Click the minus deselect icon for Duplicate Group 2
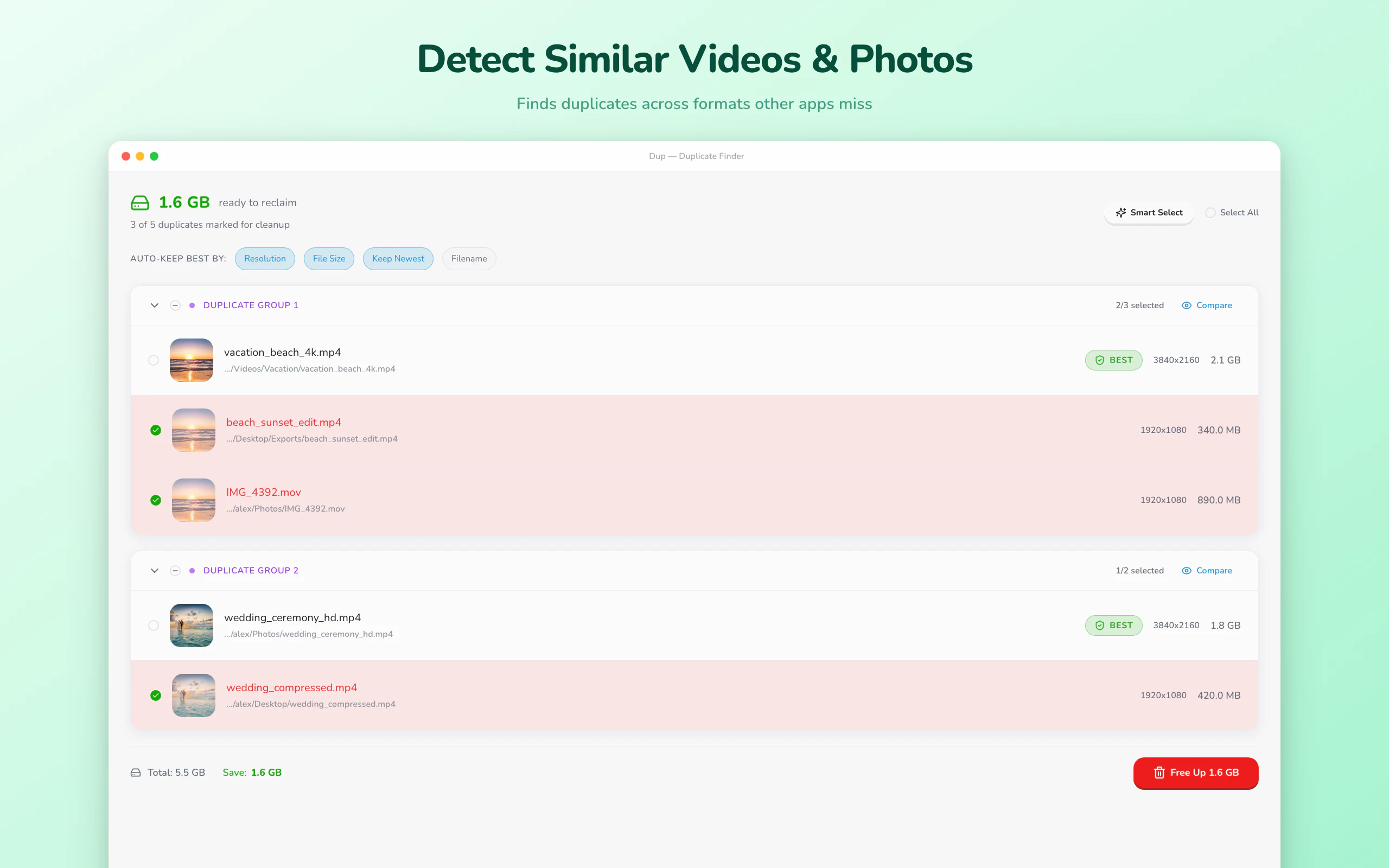The image size is (1389, 868). pyautogui.click(x=175, y=571)
